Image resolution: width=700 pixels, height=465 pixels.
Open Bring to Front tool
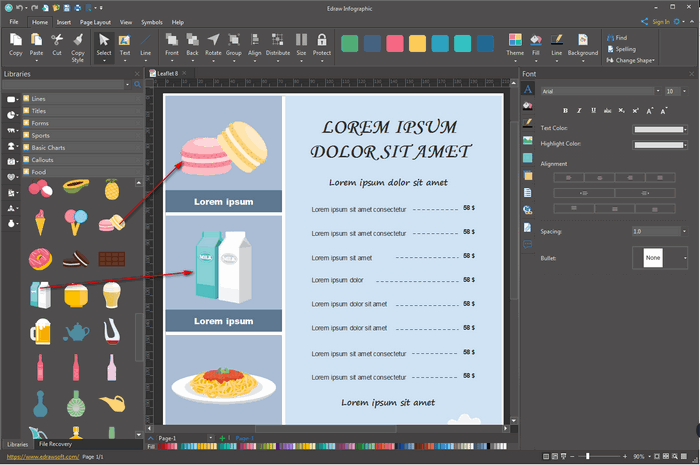coord(172,42)
